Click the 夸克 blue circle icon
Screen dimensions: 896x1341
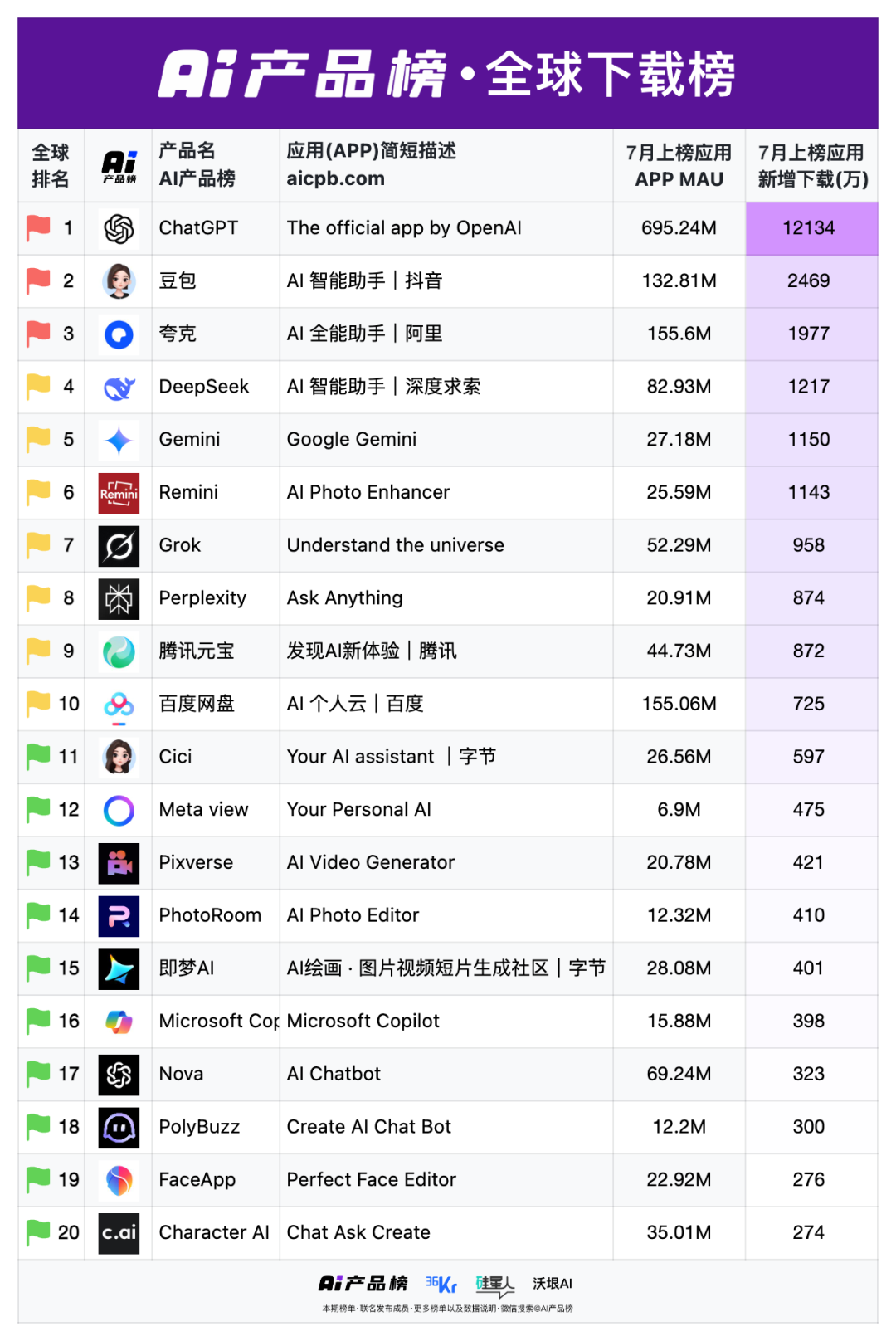click(119, 334)
